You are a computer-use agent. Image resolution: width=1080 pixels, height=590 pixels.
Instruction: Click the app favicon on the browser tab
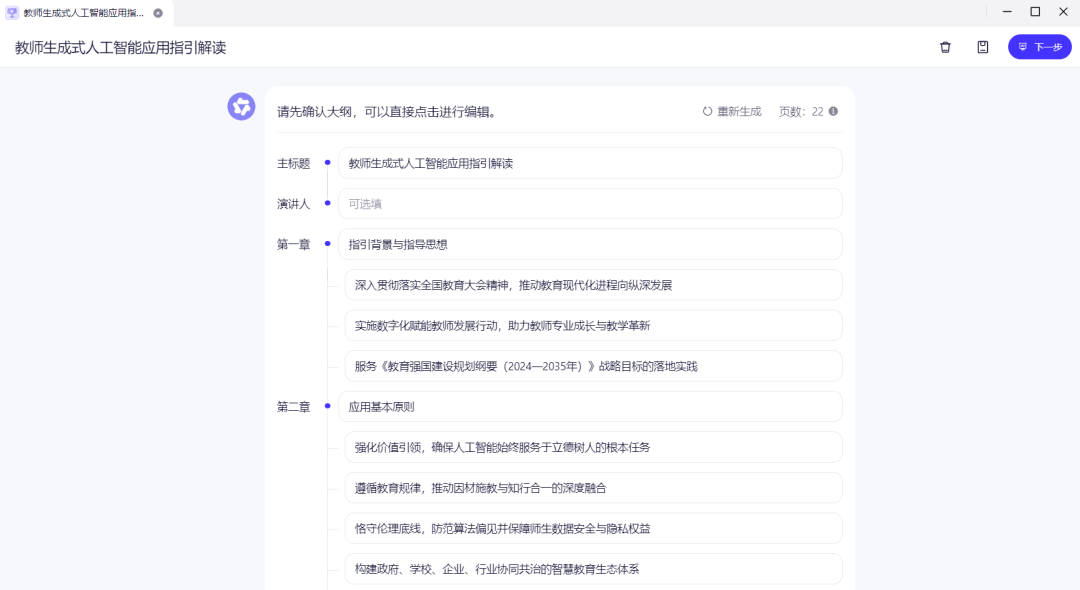point(14,12)
